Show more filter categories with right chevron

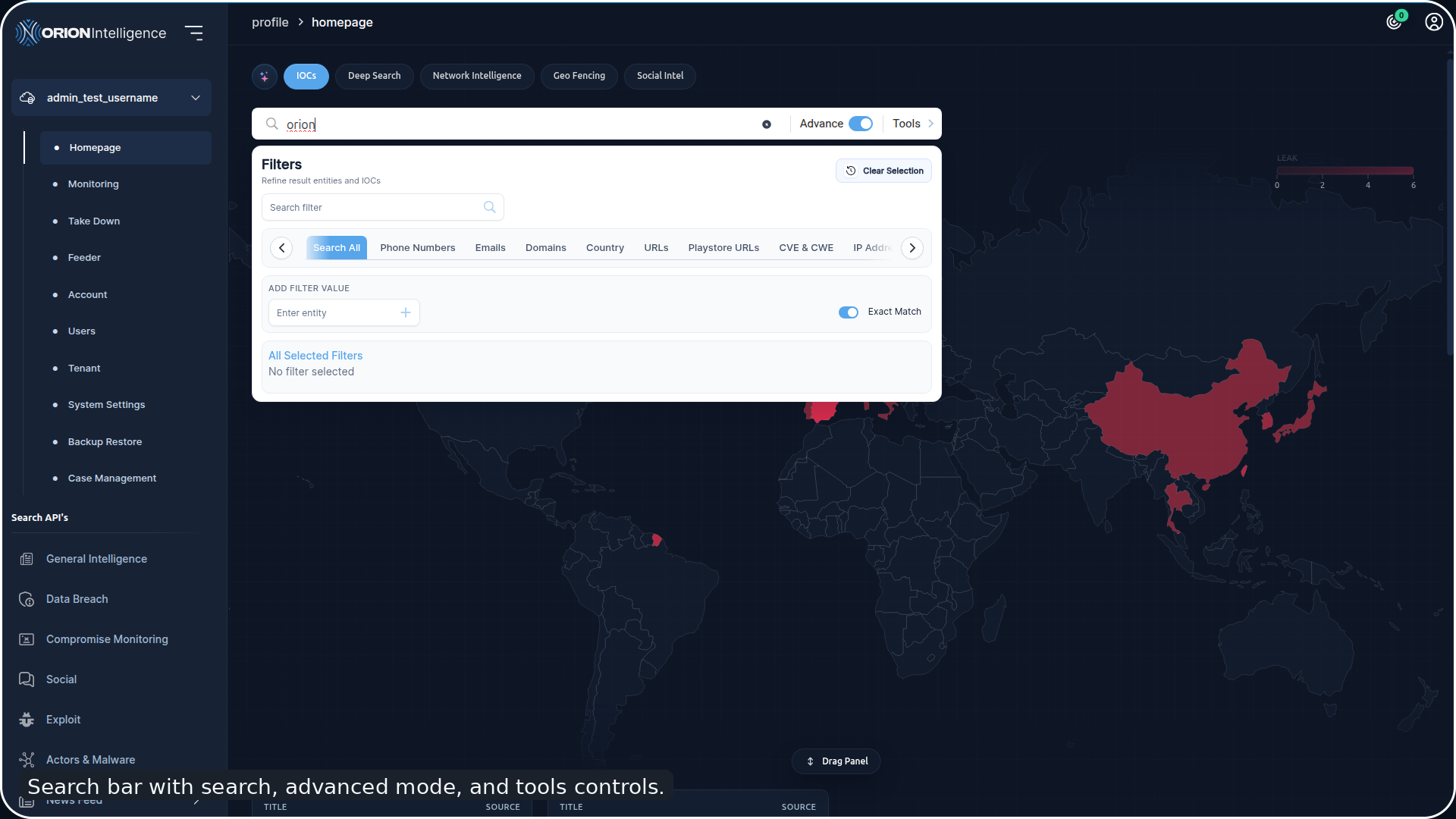click(912, 248)
